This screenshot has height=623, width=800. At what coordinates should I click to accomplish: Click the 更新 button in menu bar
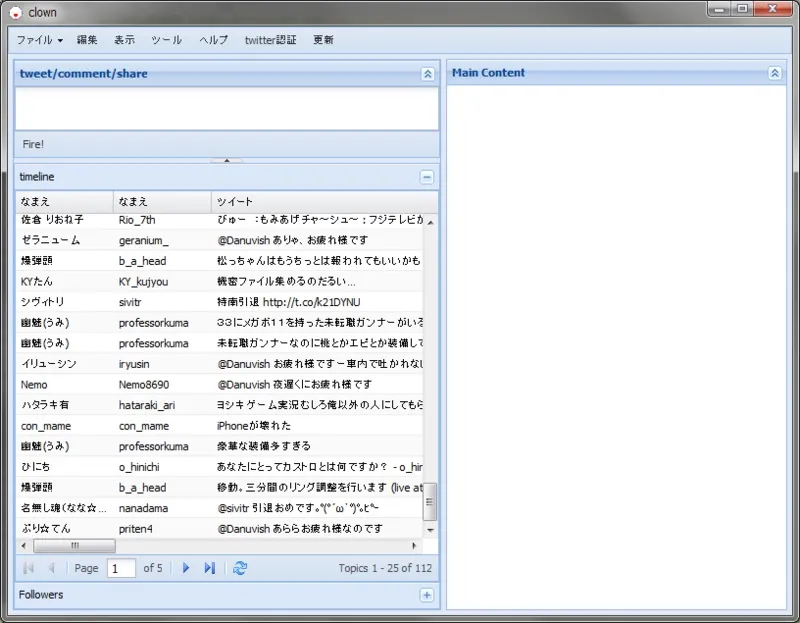323,40
